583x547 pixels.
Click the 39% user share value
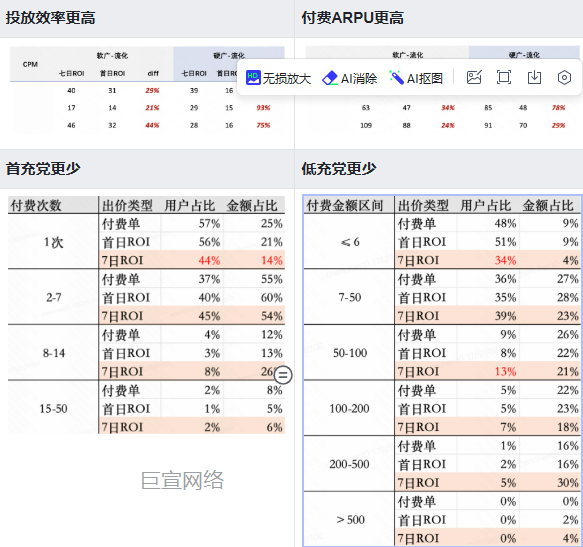point(505,316)
